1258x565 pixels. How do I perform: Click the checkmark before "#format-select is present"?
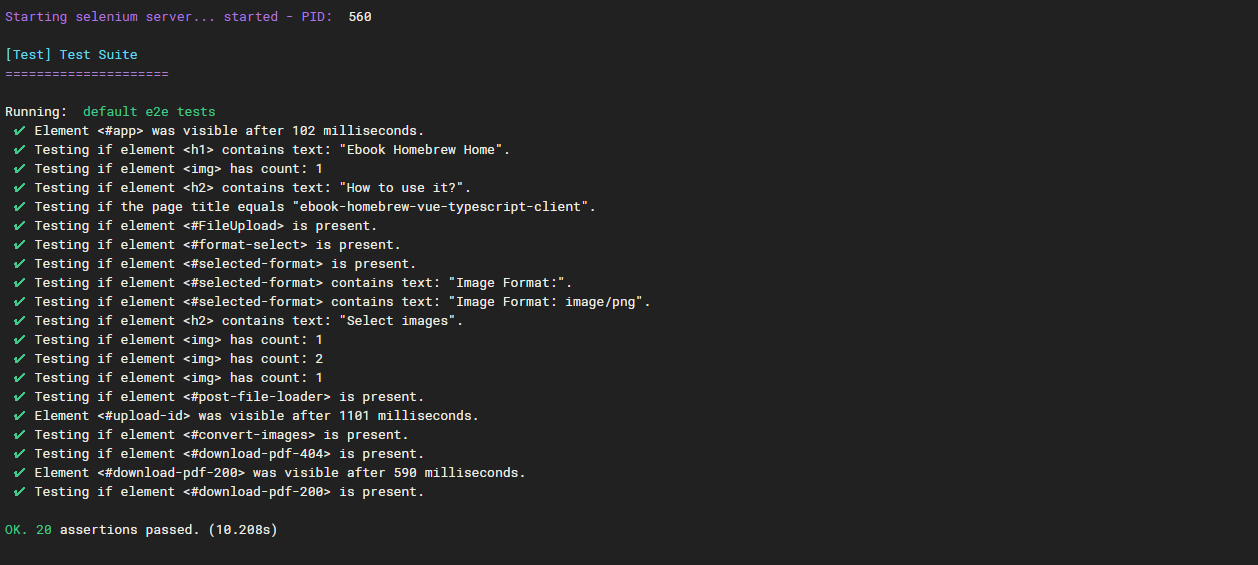coord(20,245)
